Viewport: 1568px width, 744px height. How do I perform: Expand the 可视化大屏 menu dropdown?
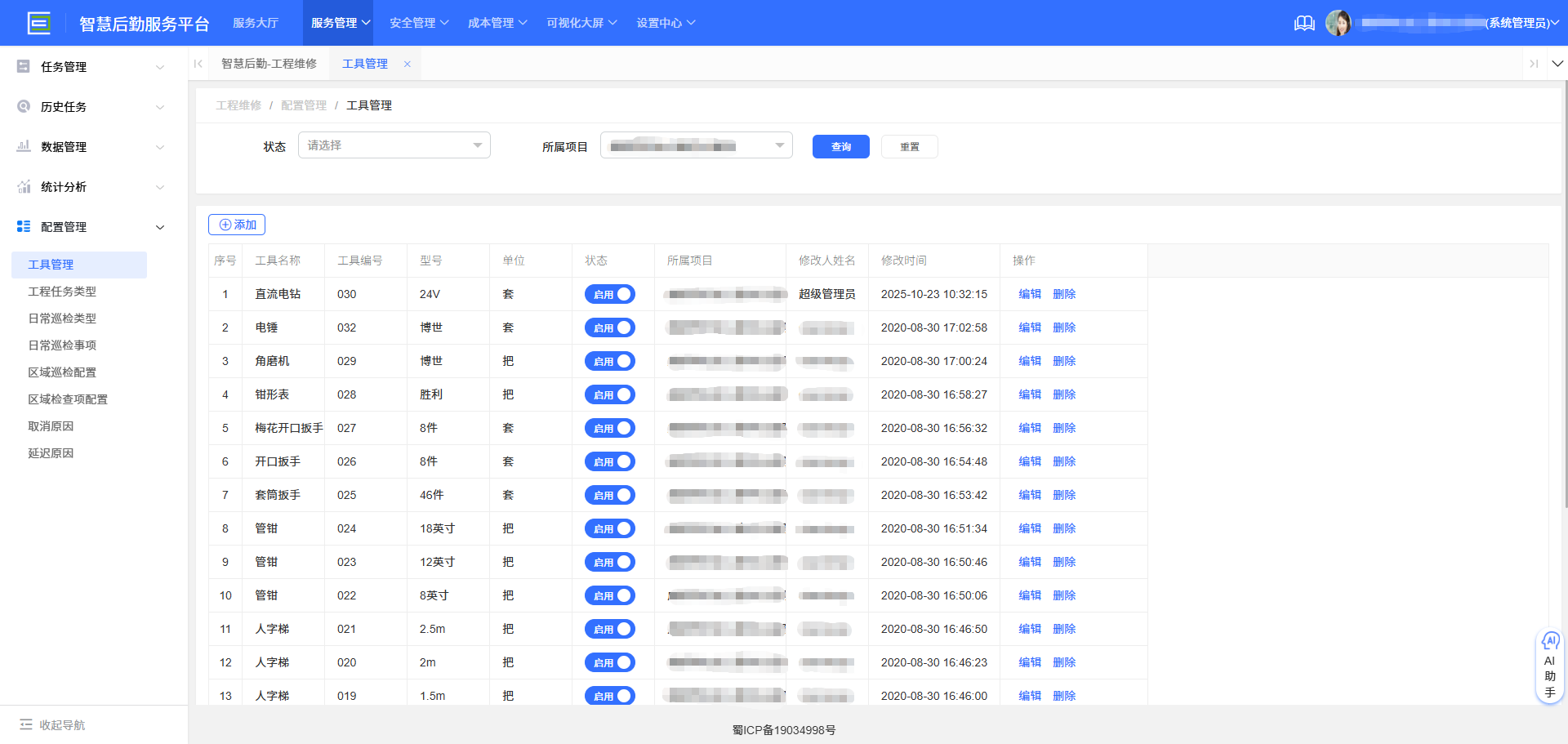click(581, 22)
